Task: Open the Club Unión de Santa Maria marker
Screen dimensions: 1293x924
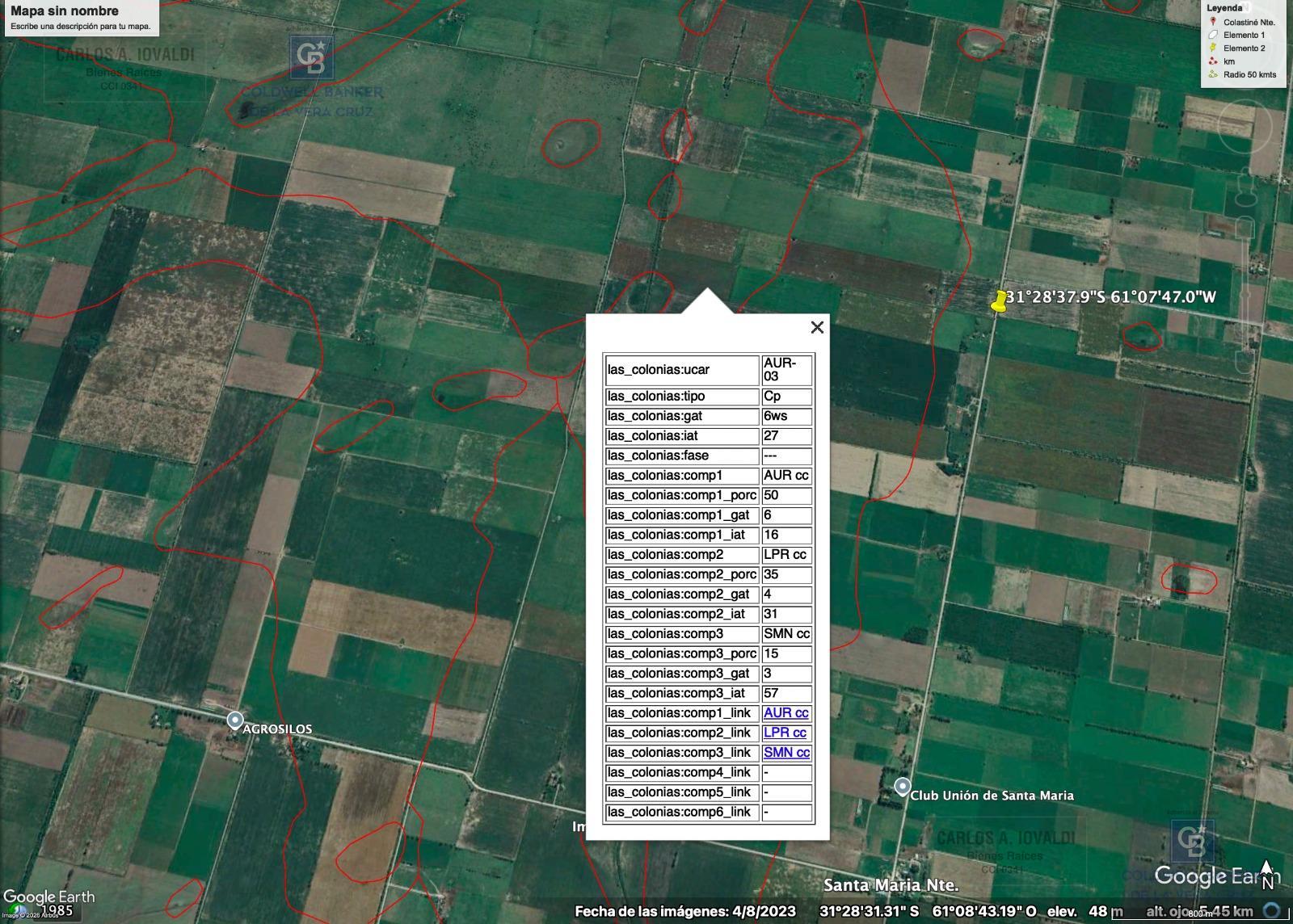Action: coord(902,786)
